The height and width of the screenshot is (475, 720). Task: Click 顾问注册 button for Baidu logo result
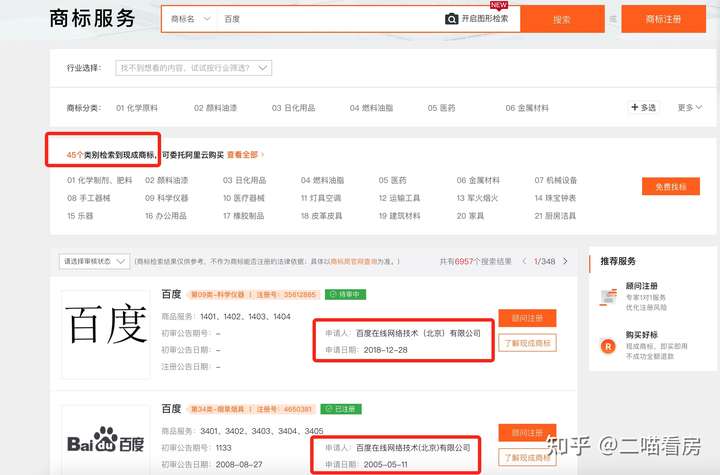click(527, 433)
